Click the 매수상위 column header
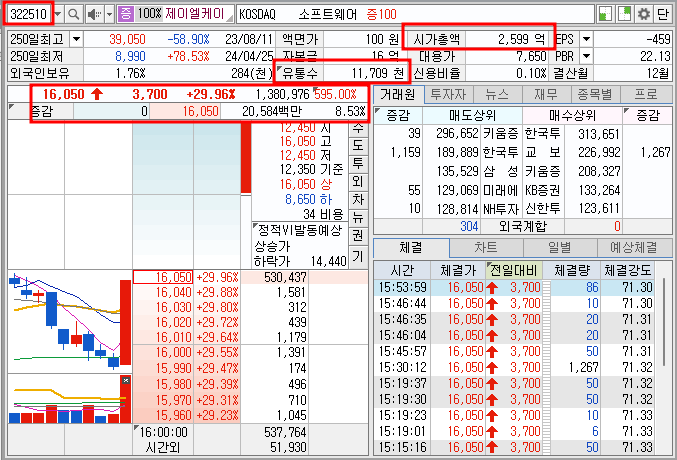This screenshot has width=677, height=460. click(x=573, y=115)
